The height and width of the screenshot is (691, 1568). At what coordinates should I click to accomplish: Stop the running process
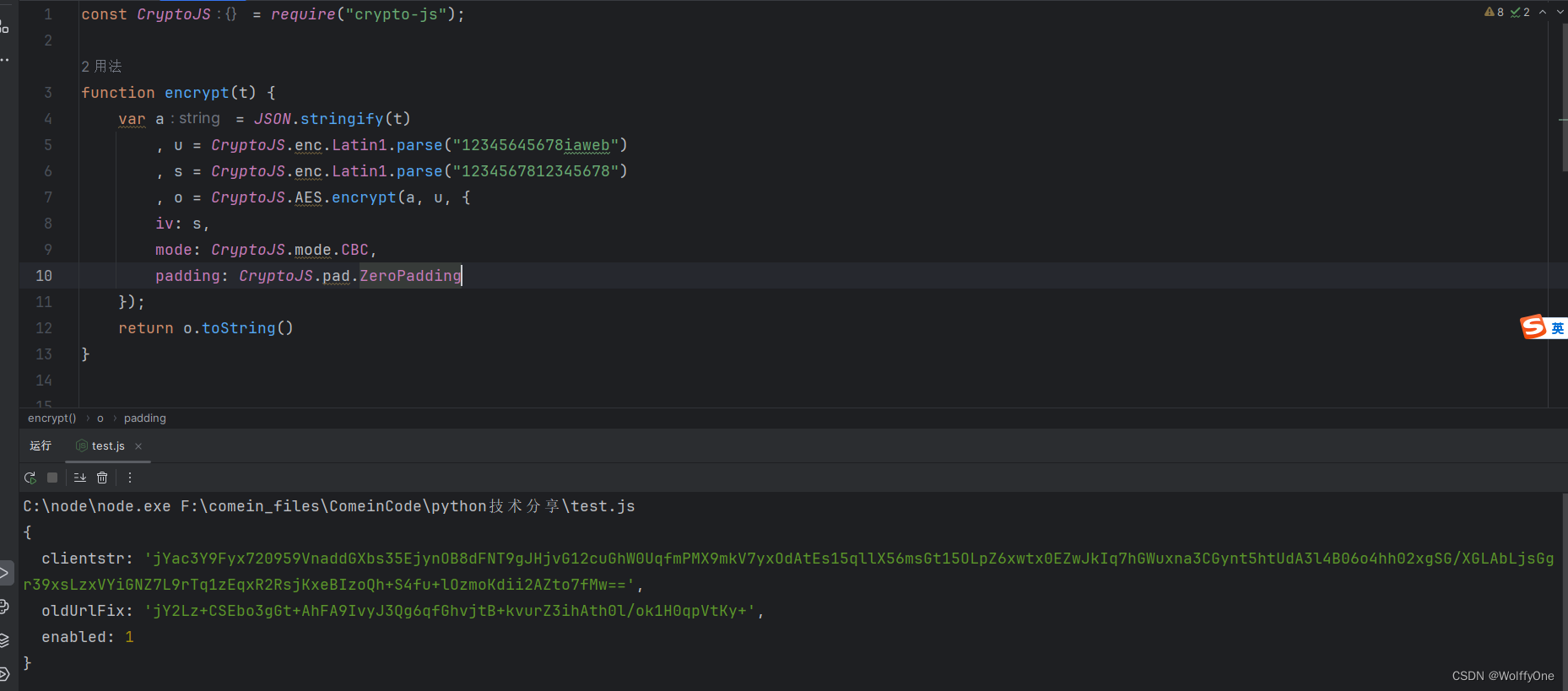[x=52, y=478]
